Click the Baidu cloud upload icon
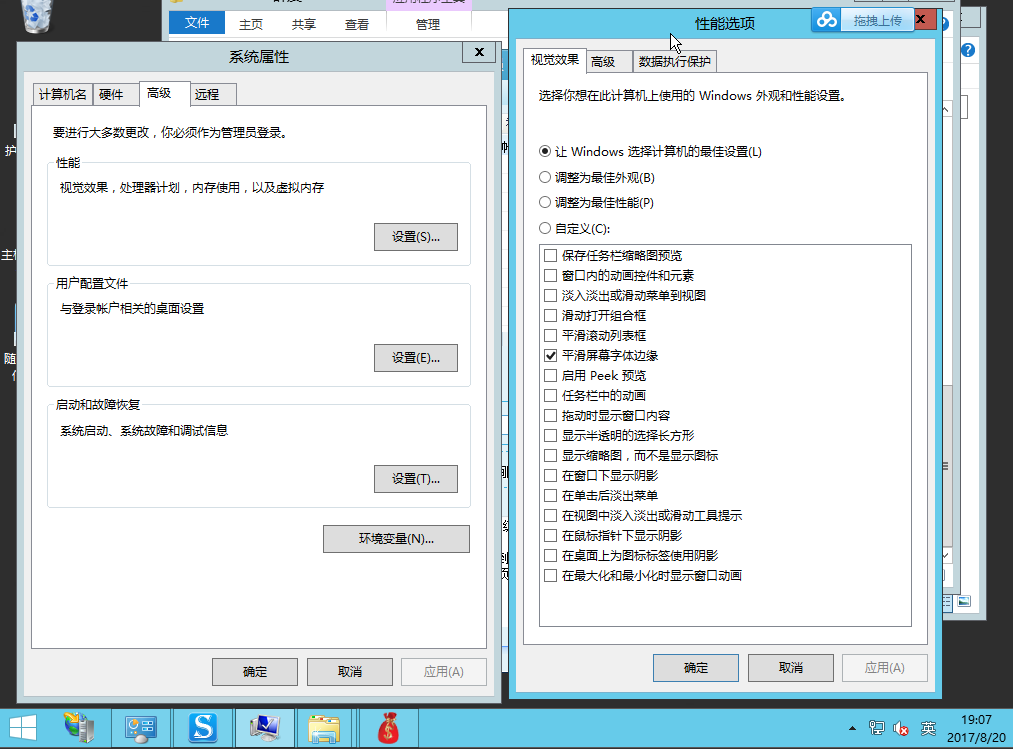This screenshot has width=1013, height=749. [x=827, y=20]
